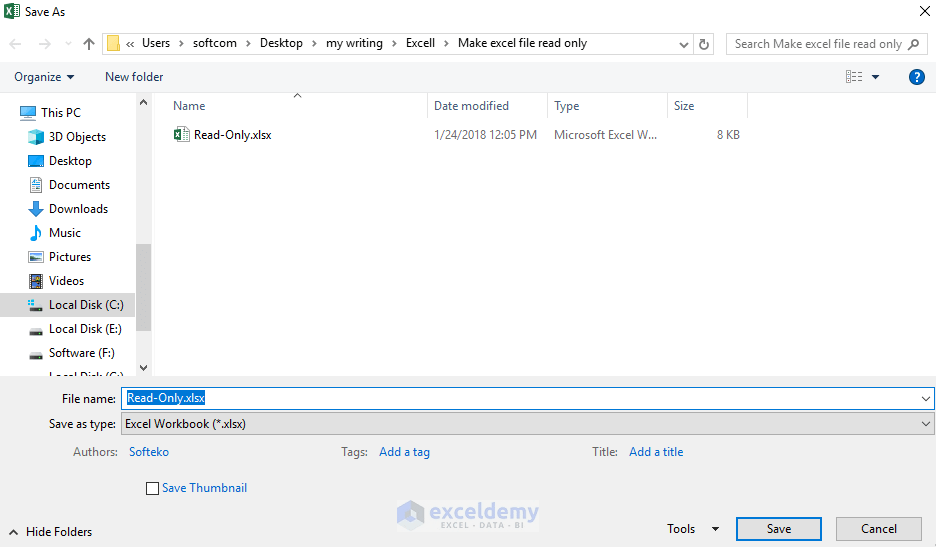
Task: Open more view options dropdown
Action: [x=875, y=77]
